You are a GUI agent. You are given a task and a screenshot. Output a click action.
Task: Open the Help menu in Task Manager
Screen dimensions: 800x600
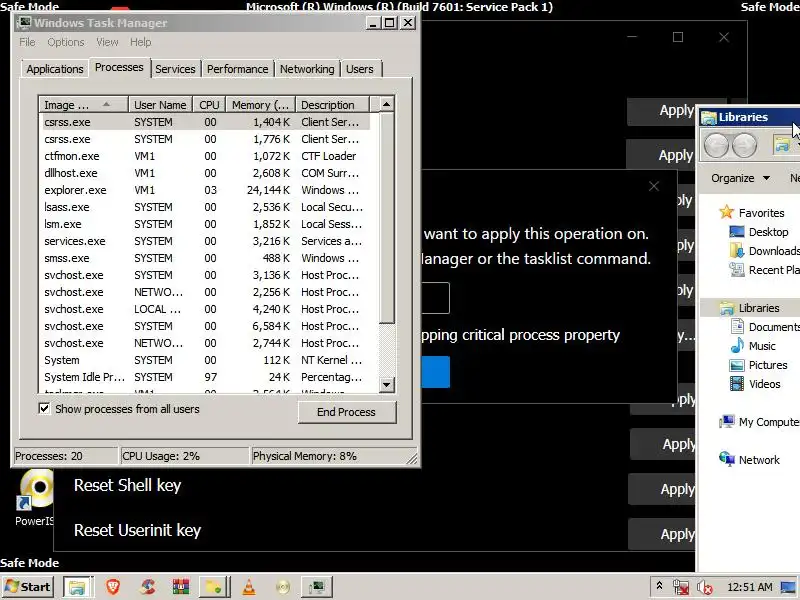tap(140, 42)
